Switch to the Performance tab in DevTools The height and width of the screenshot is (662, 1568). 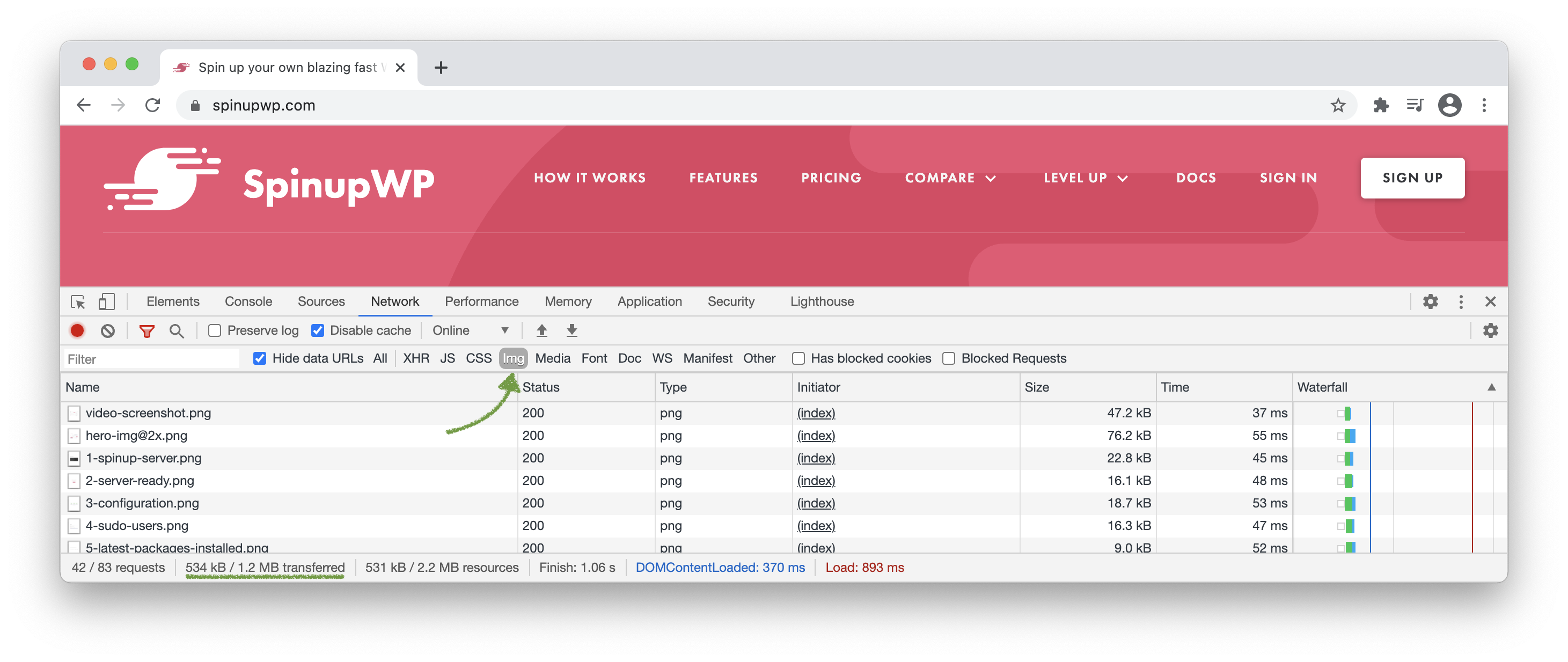pyautogui.click(x=482, y=300)
